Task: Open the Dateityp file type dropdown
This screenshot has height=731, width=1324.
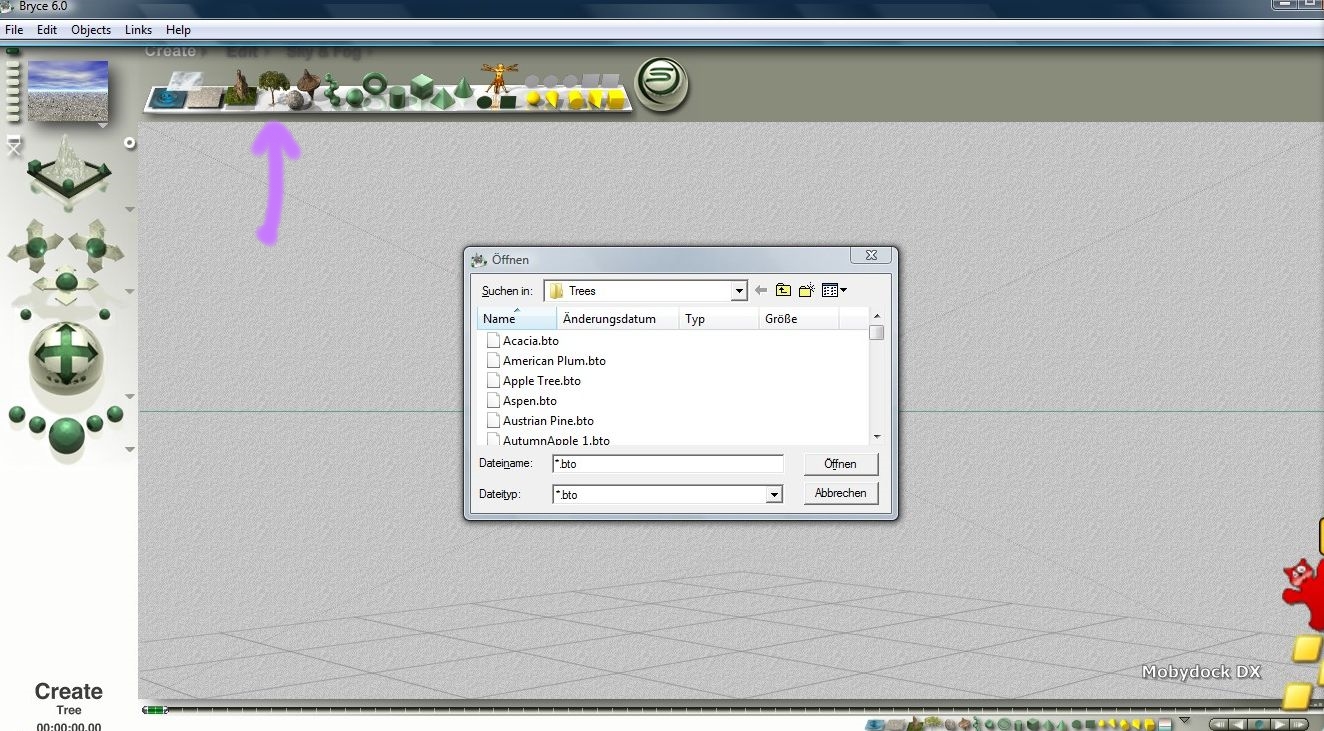Action: pos(773,494)
